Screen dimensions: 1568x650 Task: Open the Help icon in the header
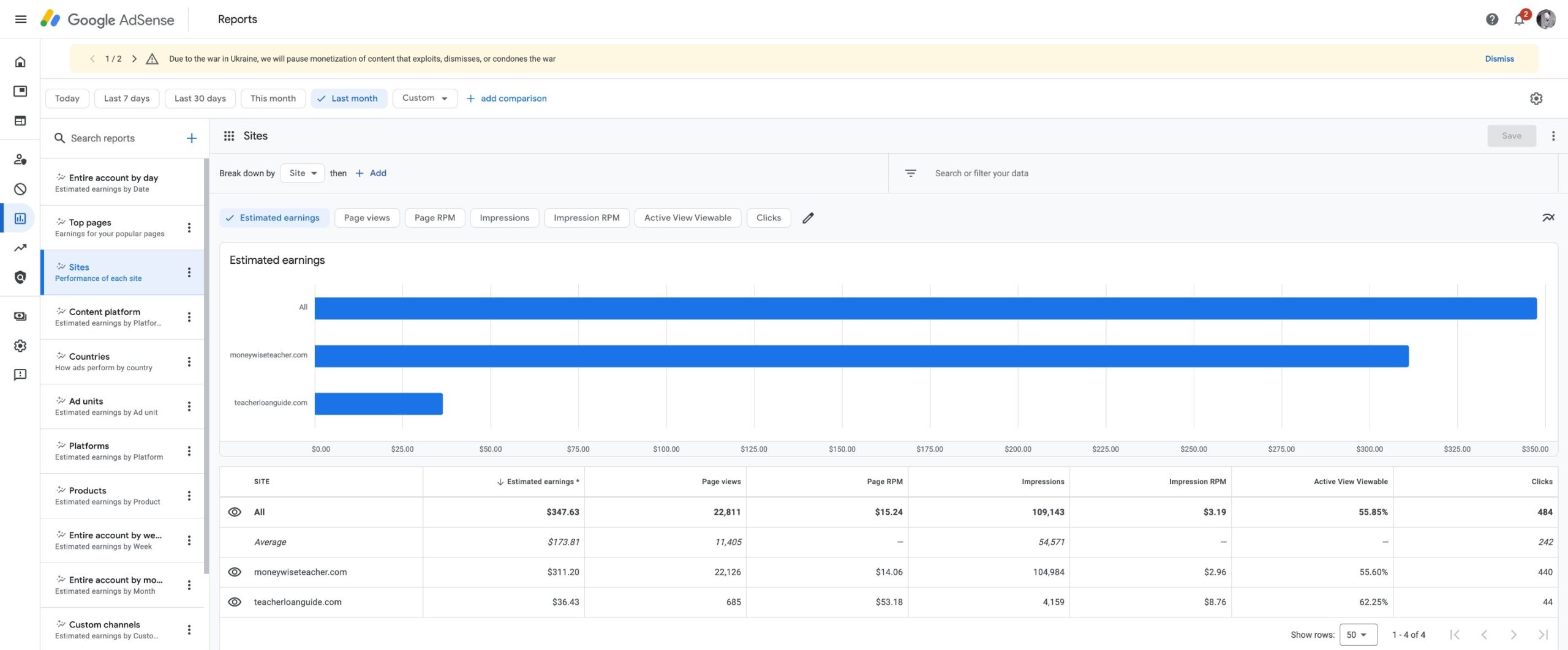[1492, 19]
